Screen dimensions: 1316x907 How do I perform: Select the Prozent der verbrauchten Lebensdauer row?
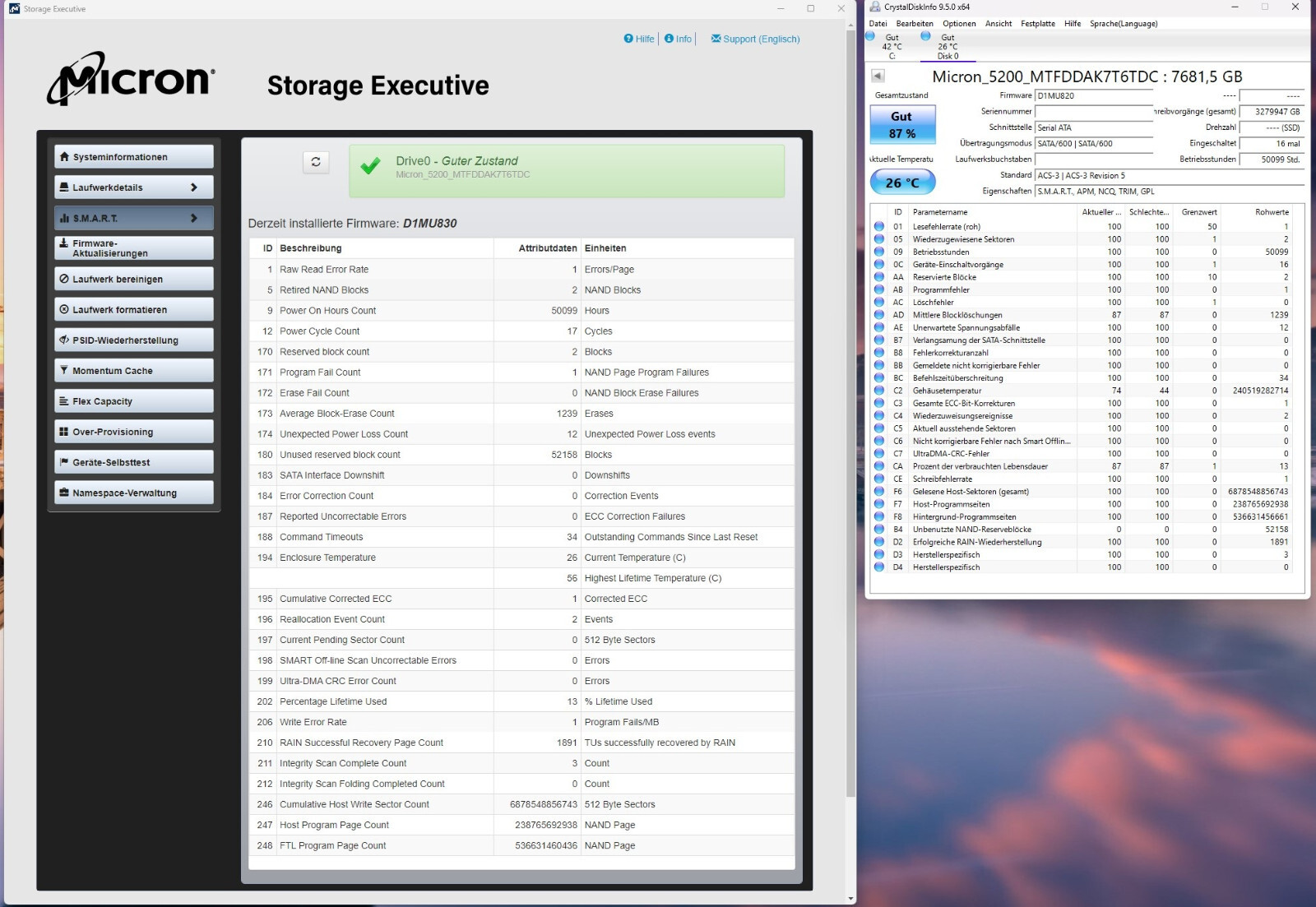click(x=1082, y=466)
